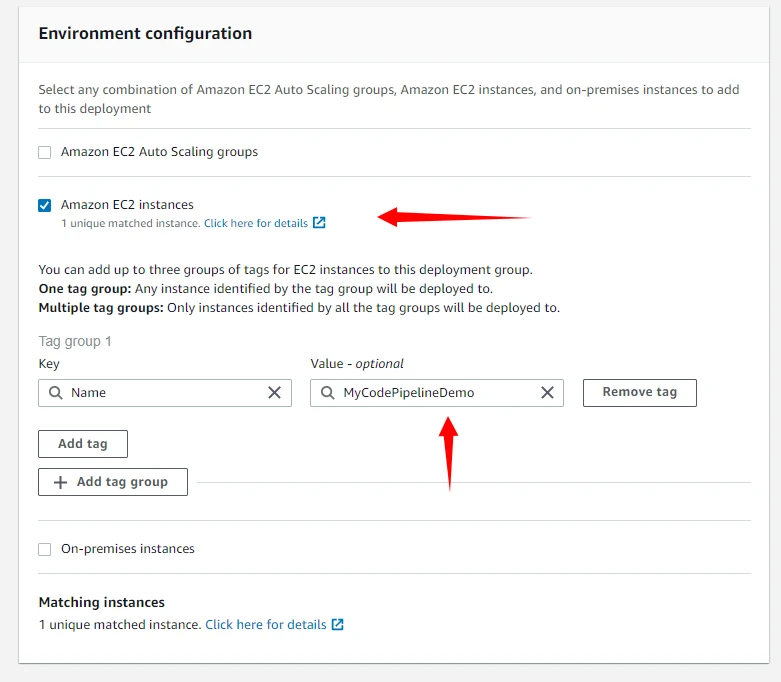The image size is (781, 682).
Task: Clear the MyCodePipelineDemo value with X
Action: click(547, 393)
